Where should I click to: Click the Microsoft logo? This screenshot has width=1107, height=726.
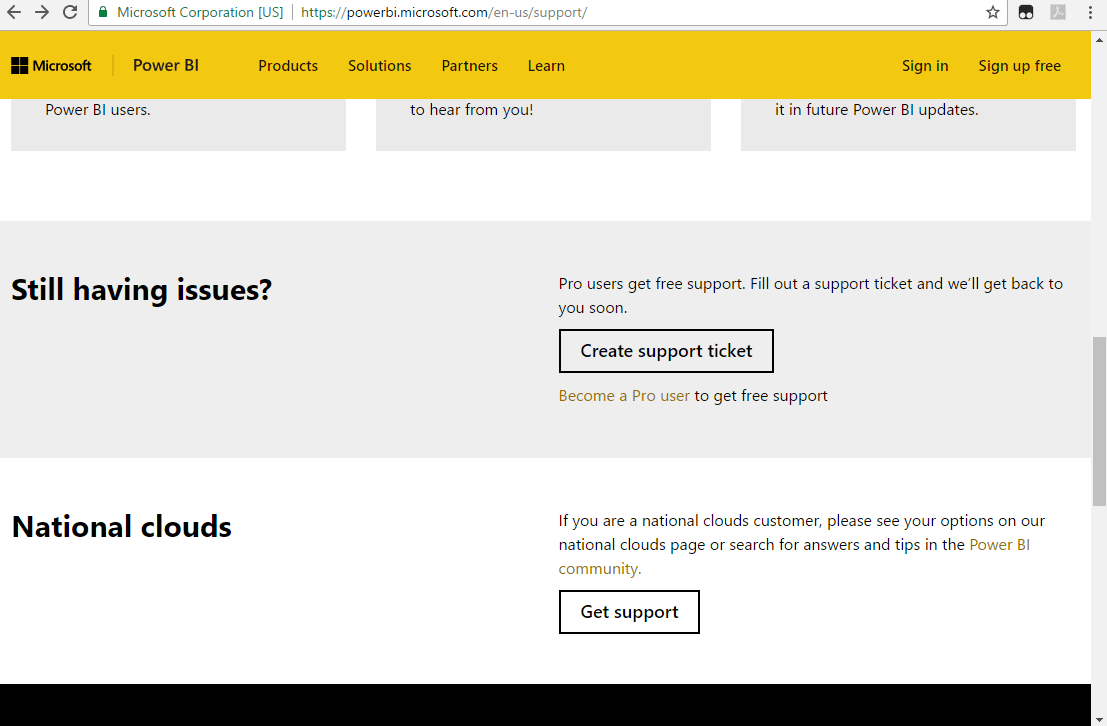52,66
